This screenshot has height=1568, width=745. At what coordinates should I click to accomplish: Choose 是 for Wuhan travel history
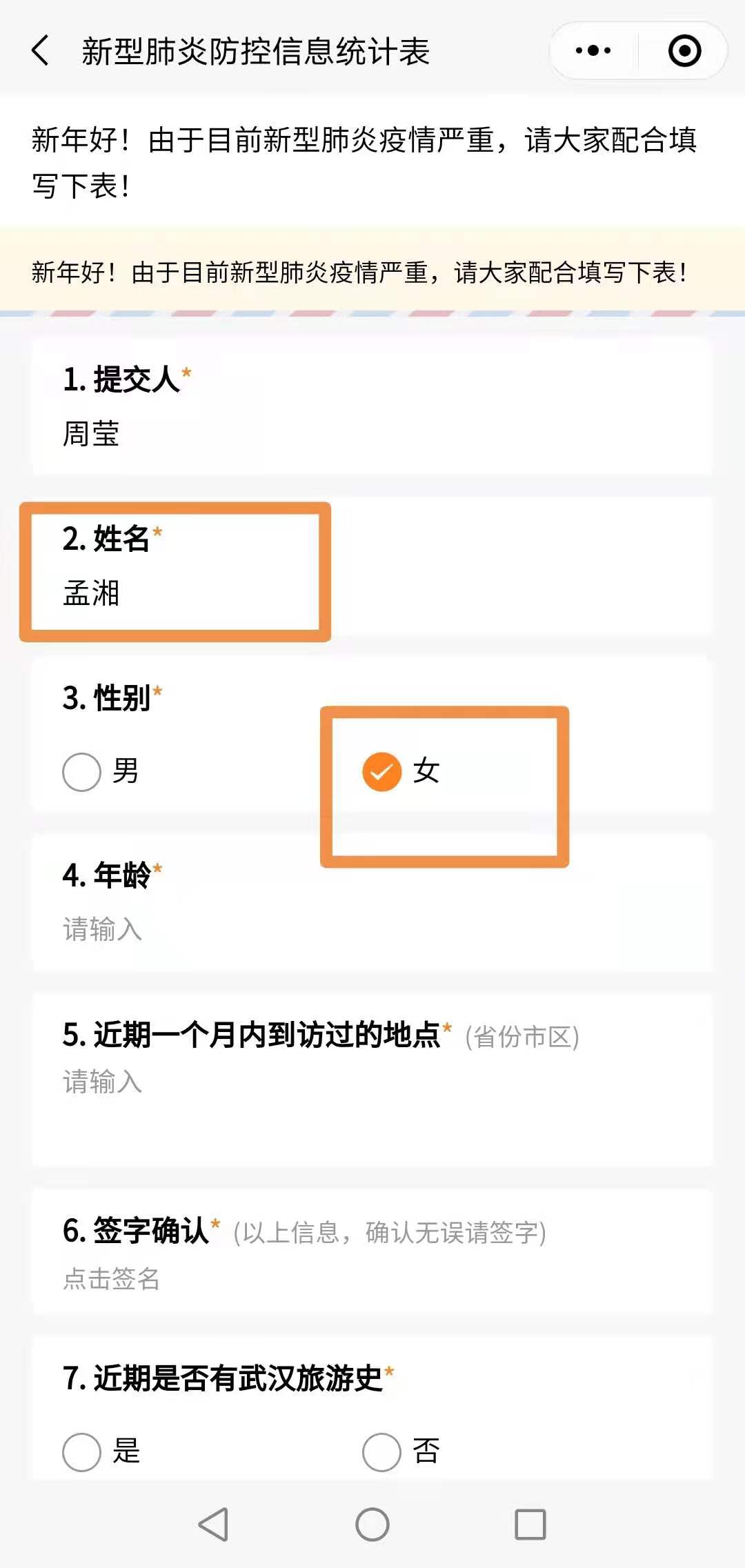[82, 1452]
